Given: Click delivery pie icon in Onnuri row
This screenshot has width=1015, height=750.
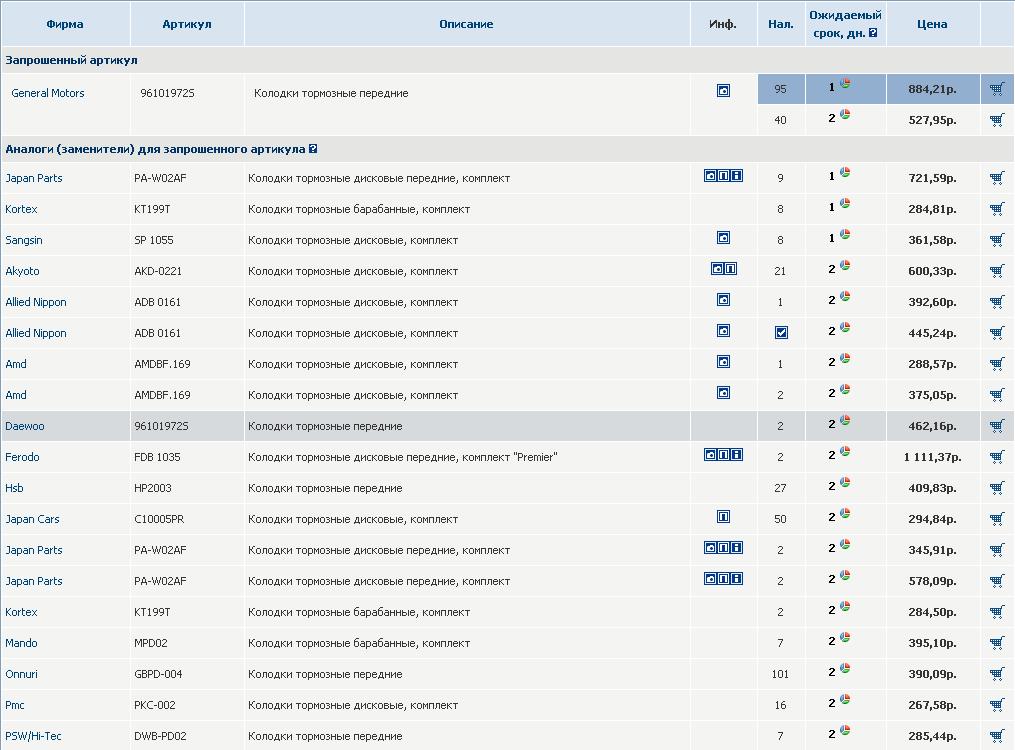Looking at the screenshot, I should point(845,668).
